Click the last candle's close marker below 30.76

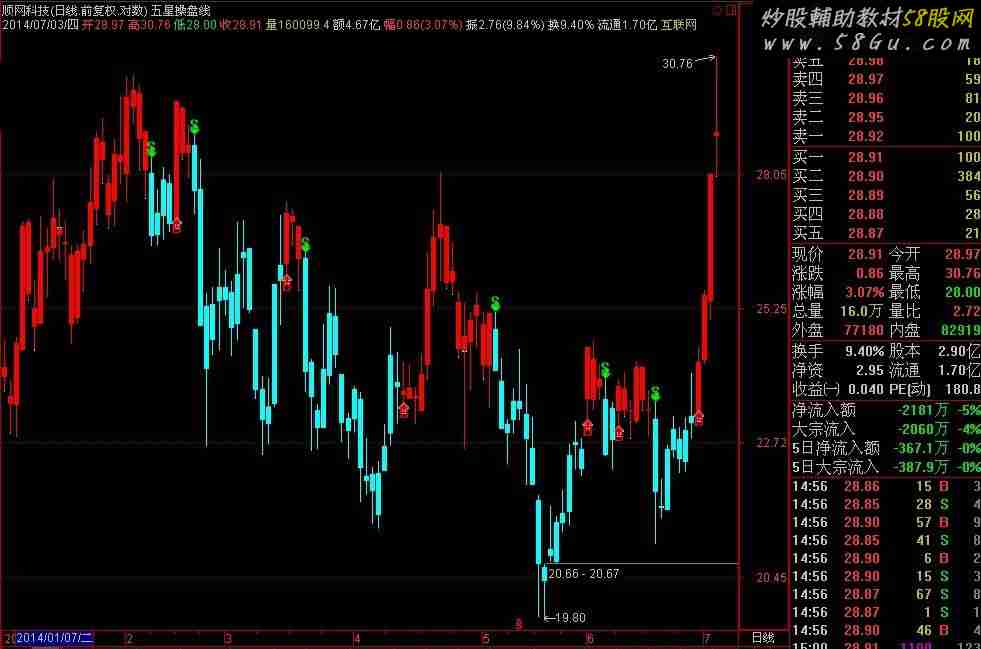coord(716,133)
